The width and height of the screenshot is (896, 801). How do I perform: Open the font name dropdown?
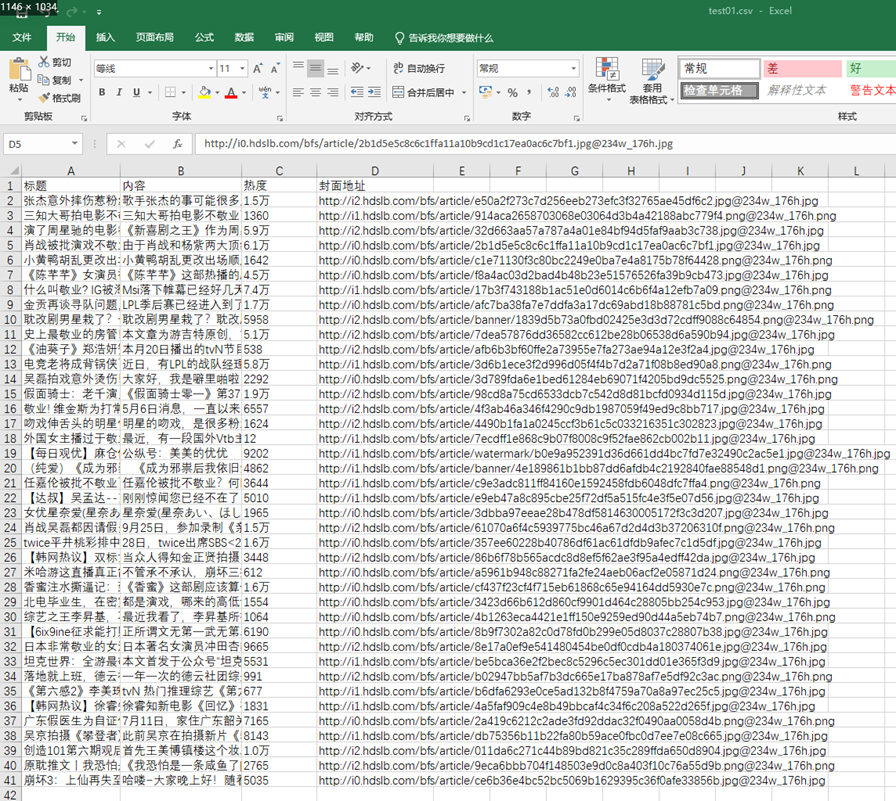pos(211,69)
